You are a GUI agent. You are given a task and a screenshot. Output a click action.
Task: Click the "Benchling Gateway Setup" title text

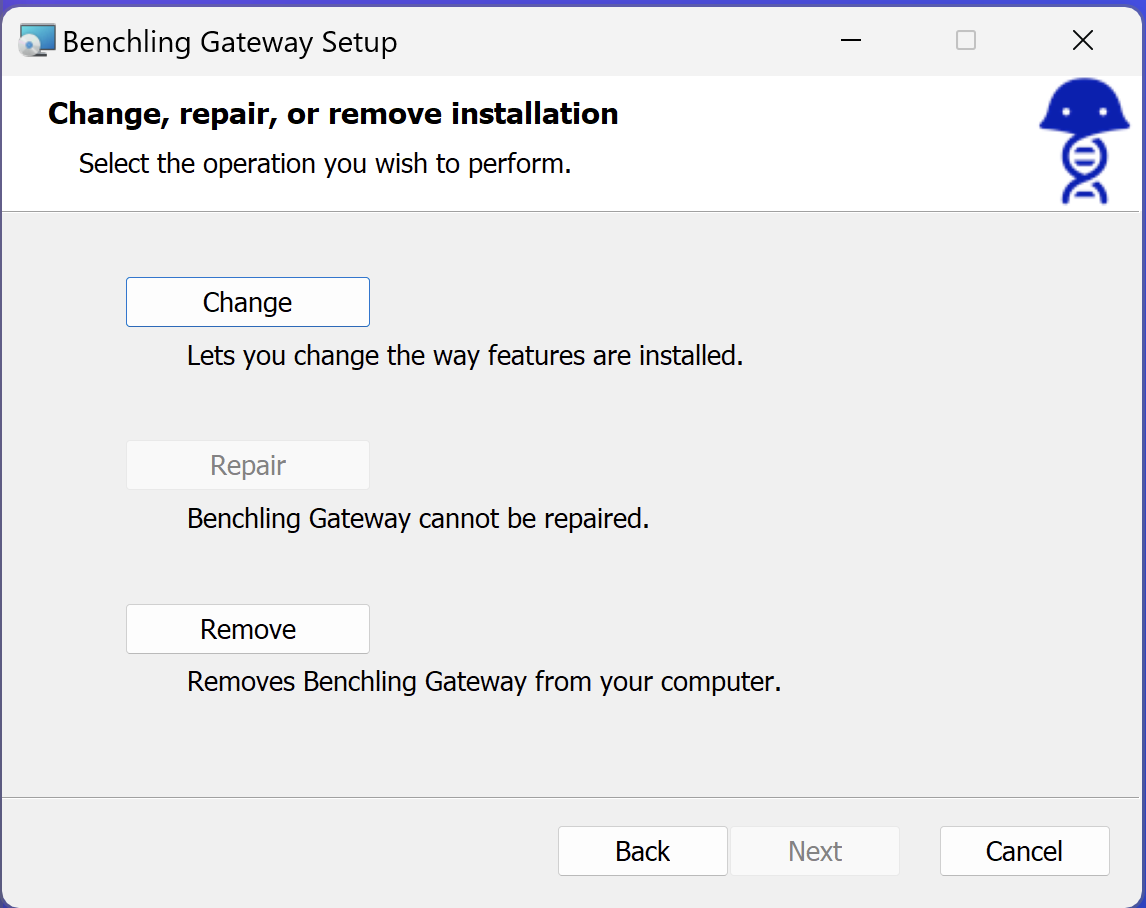[230, 42]
